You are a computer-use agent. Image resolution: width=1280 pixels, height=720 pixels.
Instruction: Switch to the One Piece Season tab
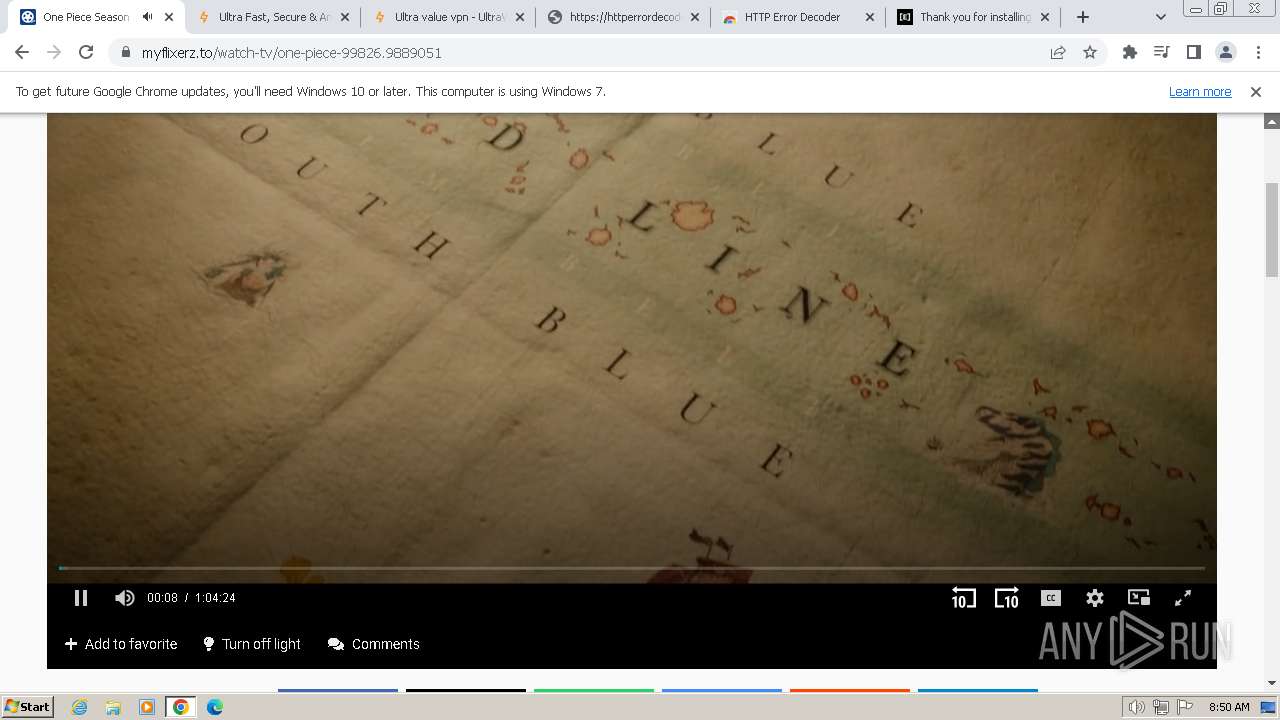pyautogui.click(x=85, y=17)
